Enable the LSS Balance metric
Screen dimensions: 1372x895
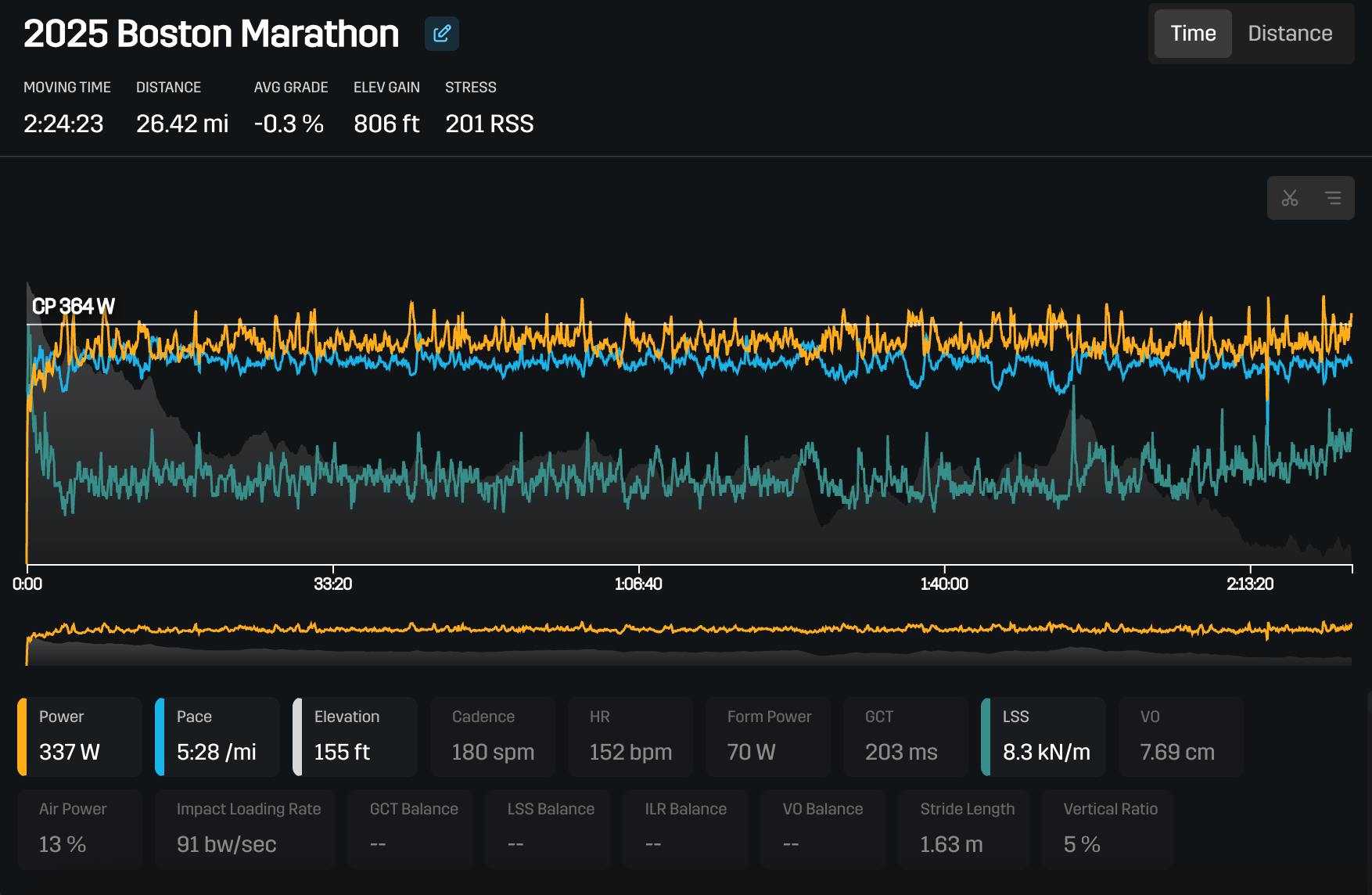point(548,829)
